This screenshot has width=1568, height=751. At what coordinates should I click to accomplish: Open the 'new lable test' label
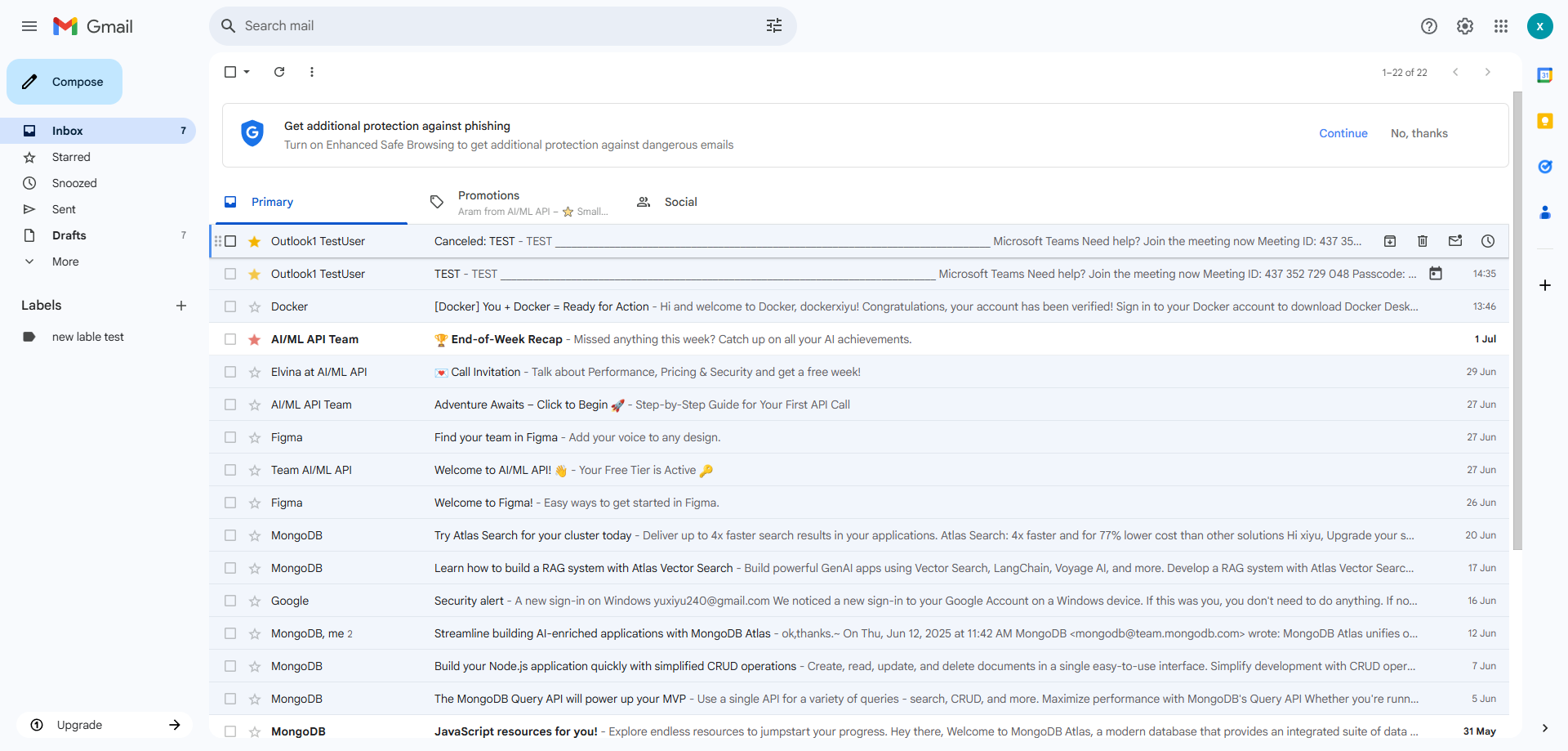tap(98, 337)
